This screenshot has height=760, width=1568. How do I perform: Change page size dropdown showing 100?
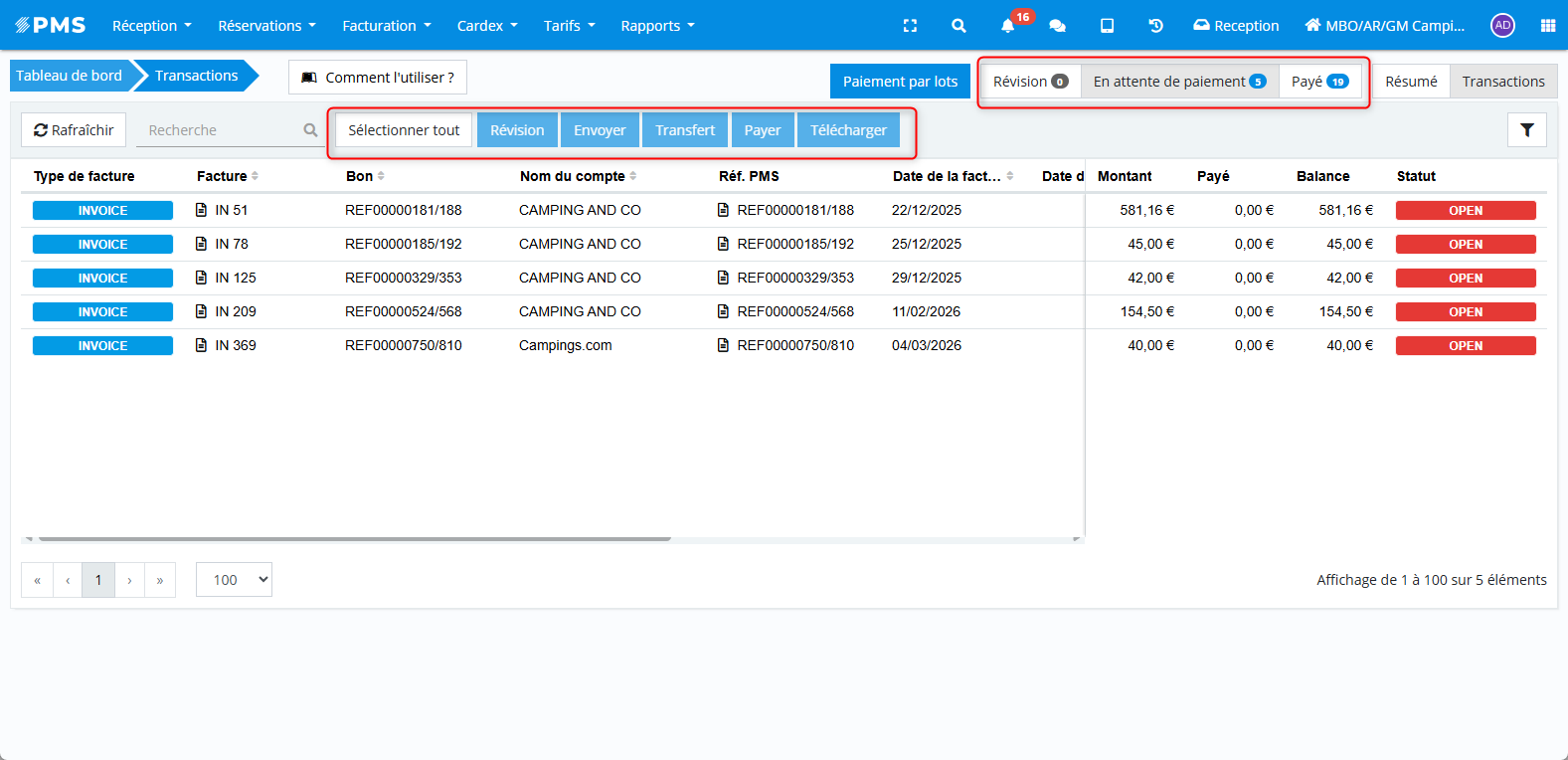[x=234, y=580]
